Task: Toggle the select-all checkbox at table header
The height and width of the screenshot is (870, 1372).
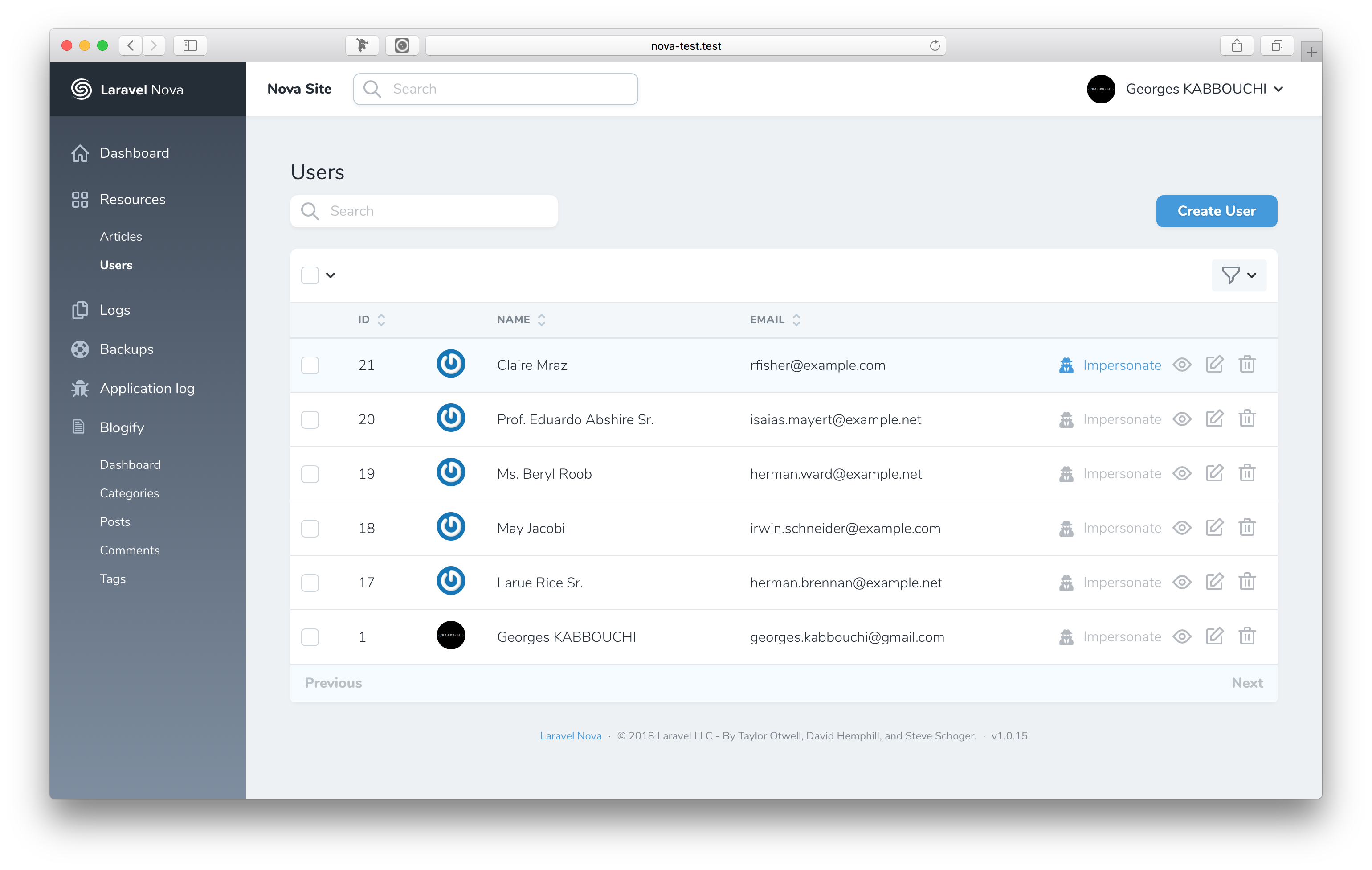Action: [310, 276]
